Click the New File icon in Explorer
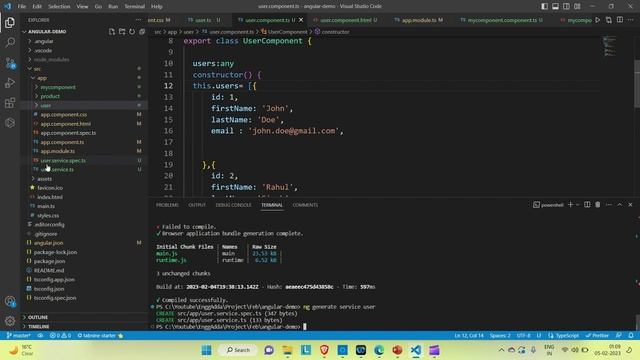This screenshot has height=360, width=640. click(112, 31)
